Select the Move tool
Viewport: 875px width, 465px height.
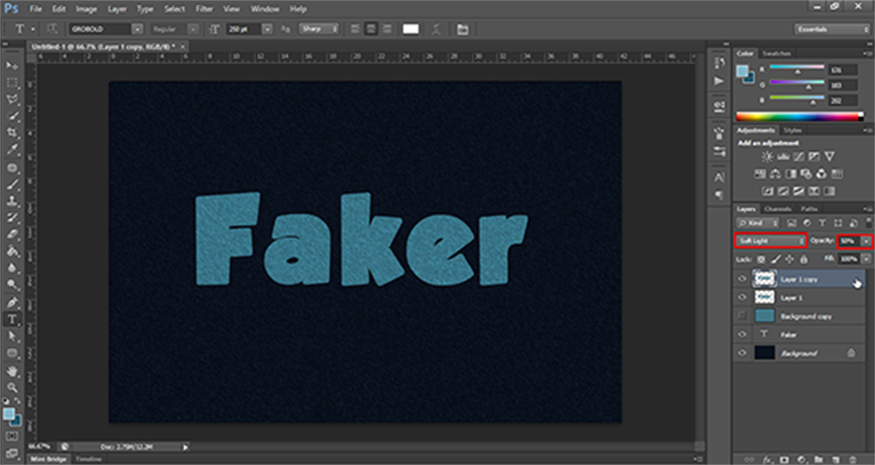pyautogui.click(x=13, y=65)
